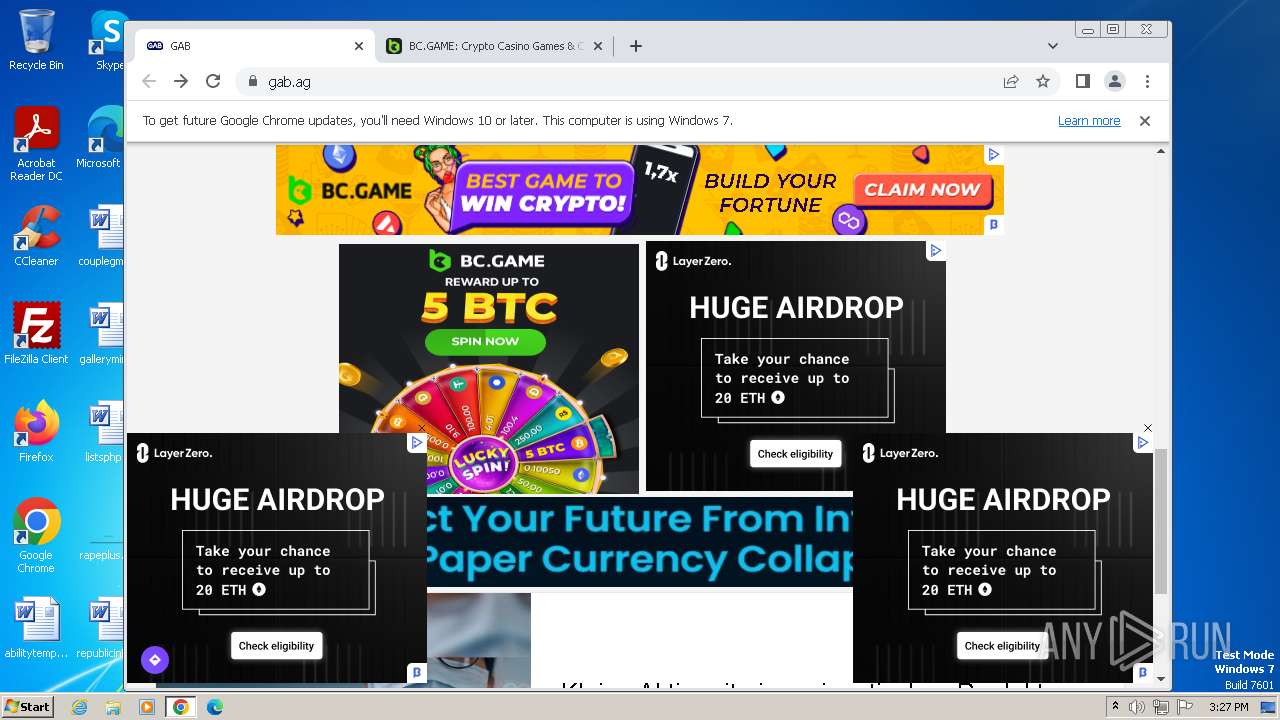The height and width of the screenshot is (720, 1280).
Task: Open the Recycle Bin desktop icon
Action: 36,40
